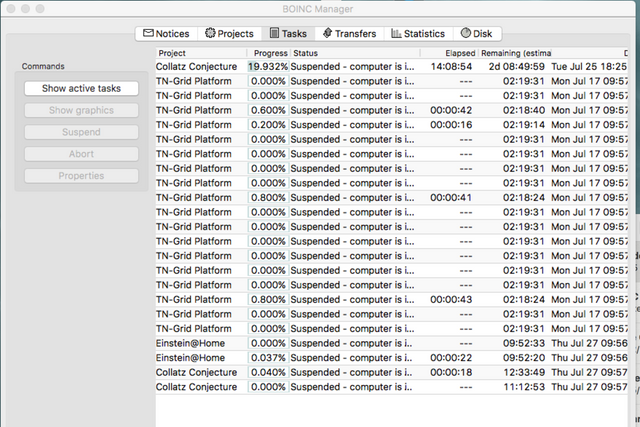Screen dimensions: 640x427
Task: Click the elapsed time 00:00:18
Action: point(451,372)
